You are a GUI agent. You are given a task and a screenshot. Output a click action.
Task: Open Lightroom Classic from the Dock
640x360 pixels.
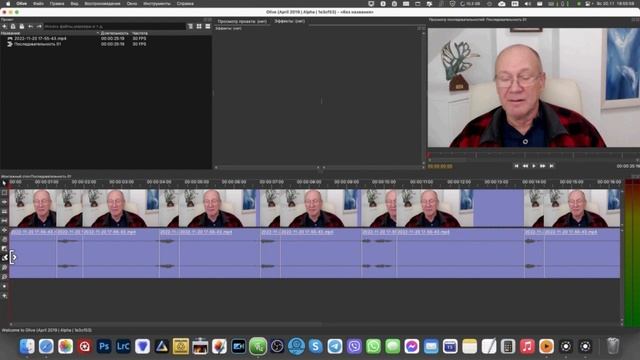pos(123,346)
